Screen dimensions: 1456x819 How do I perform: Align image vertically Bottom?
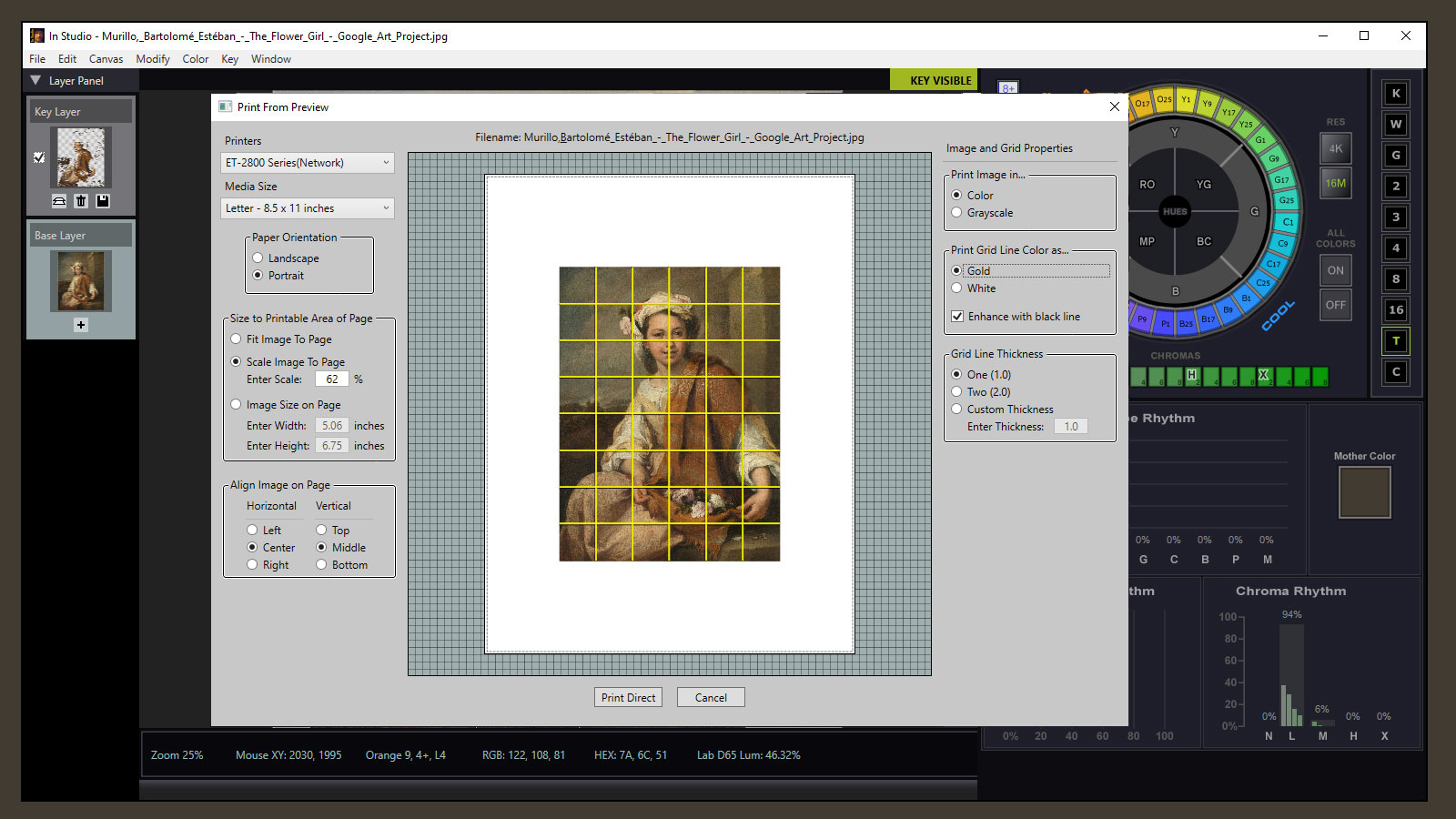point(321,565)
